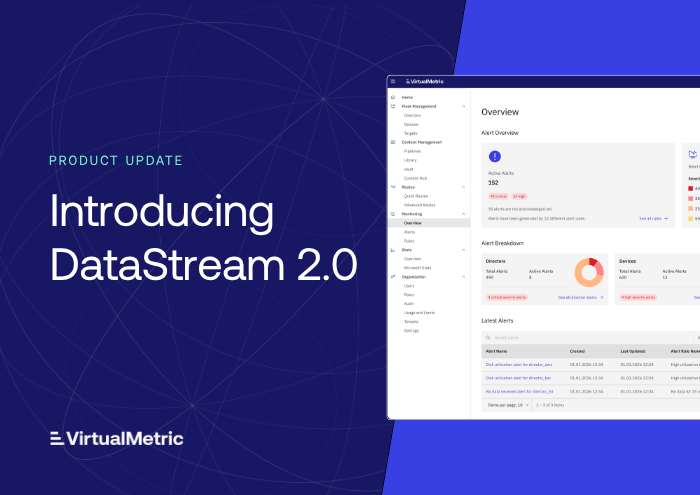Open Home in the sidebar

407,97
